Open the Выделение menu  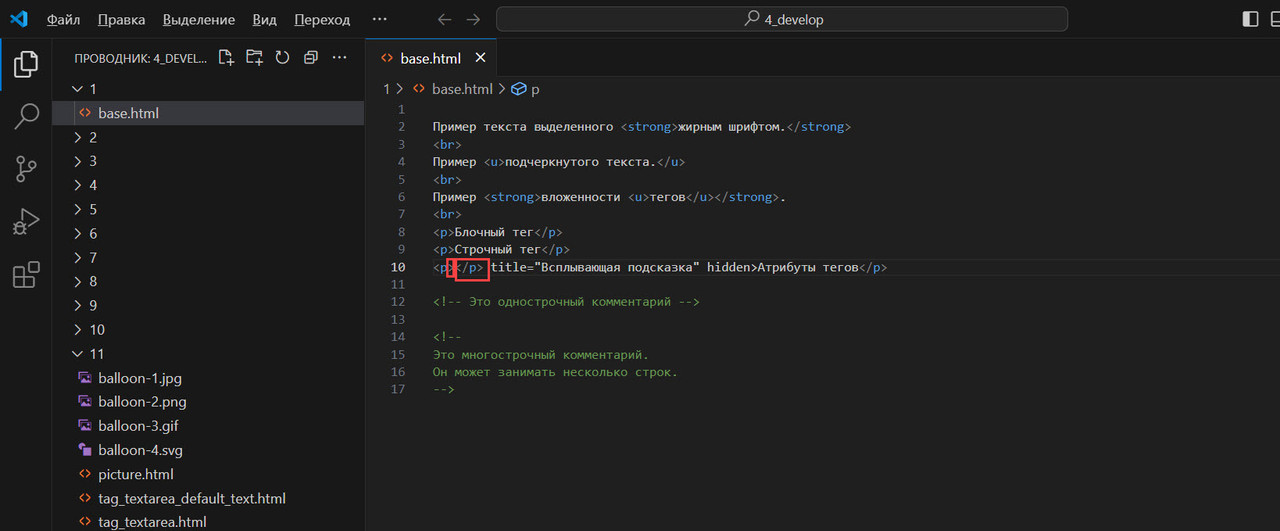coord(199,19)
